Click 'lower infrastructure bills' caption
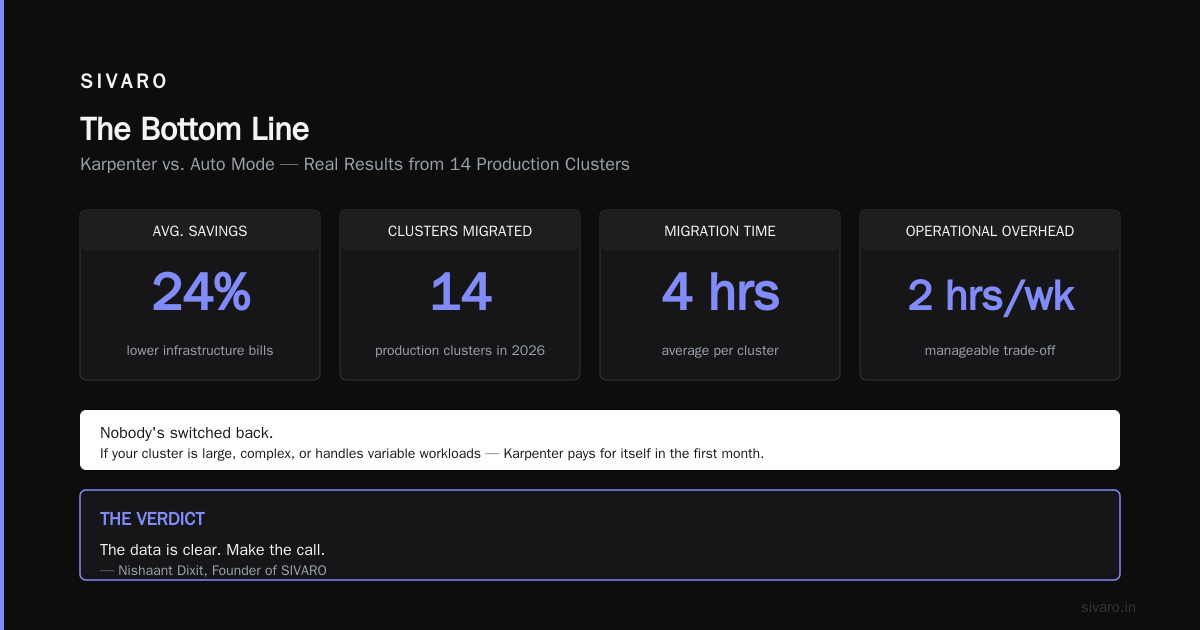 click(200, 351)
